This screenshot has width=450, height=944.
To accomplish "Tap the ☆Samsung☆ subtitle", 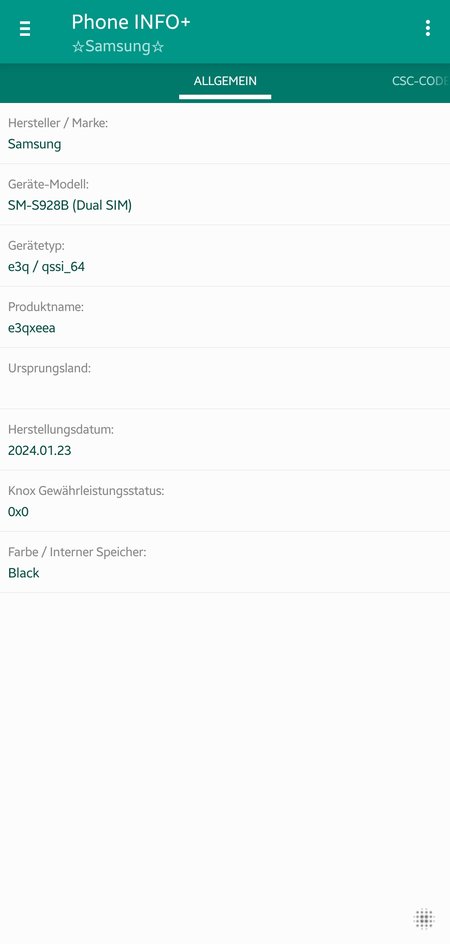I will point(118,47).
